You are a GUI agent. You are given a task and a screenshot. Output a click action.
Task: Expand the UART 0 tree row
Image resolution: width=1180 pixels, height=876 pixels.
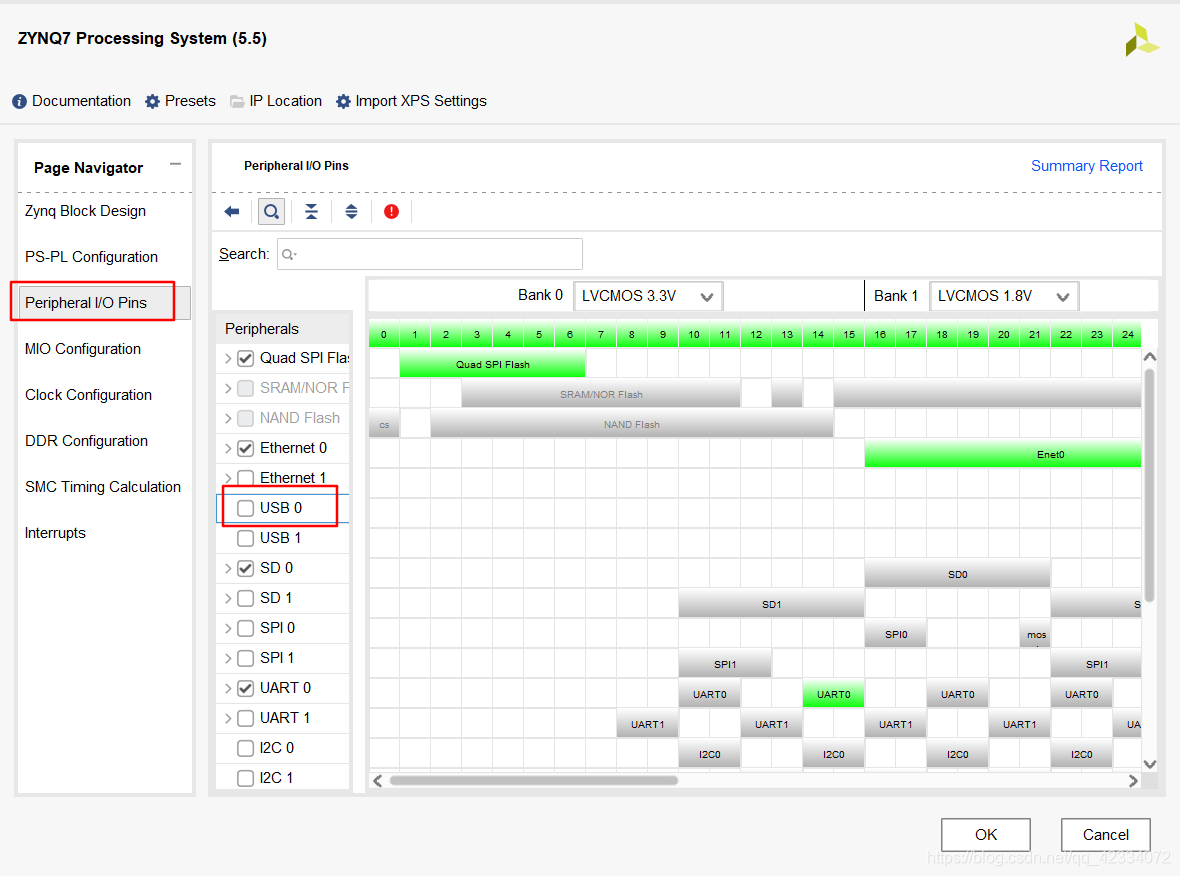(228, 688)
